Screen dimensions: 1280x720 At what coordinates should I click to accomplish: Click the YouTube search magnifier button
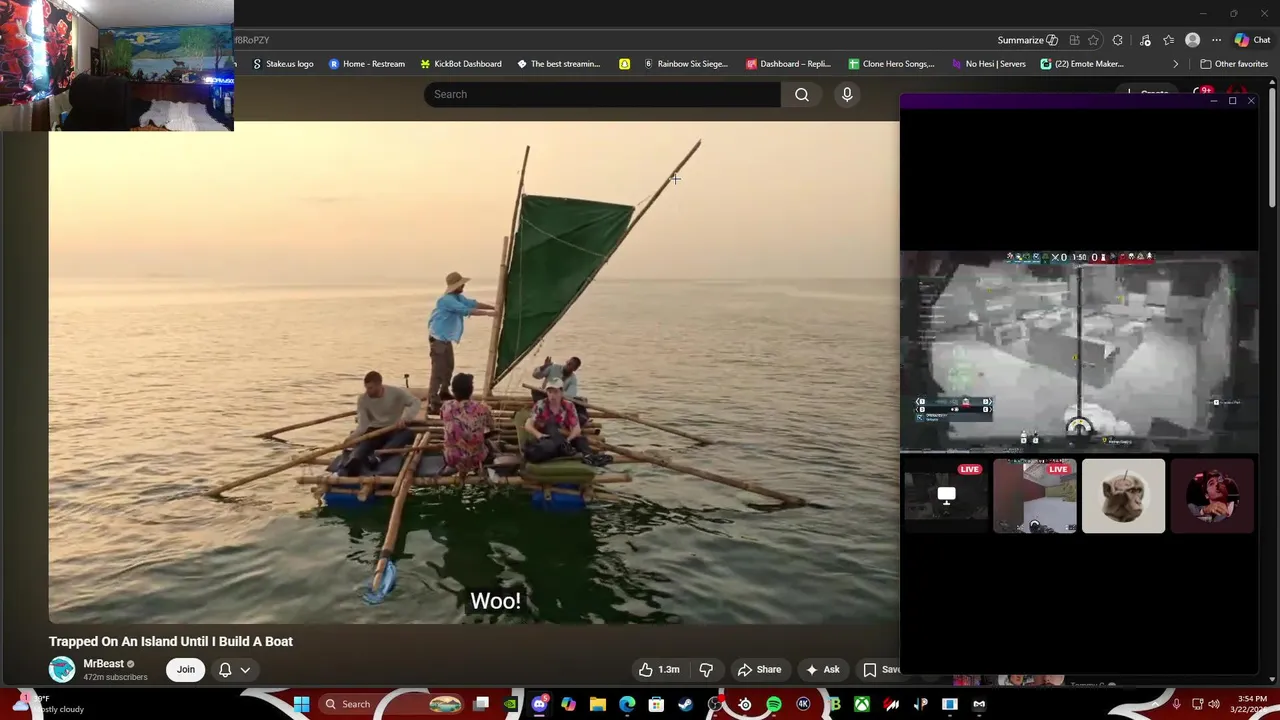coord(801,94)
